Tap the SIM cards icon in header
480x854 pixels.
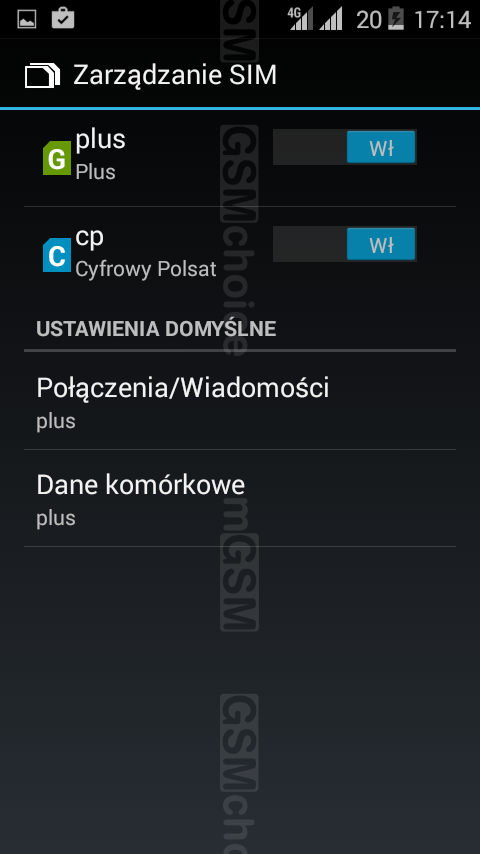(x=42, y=75)
